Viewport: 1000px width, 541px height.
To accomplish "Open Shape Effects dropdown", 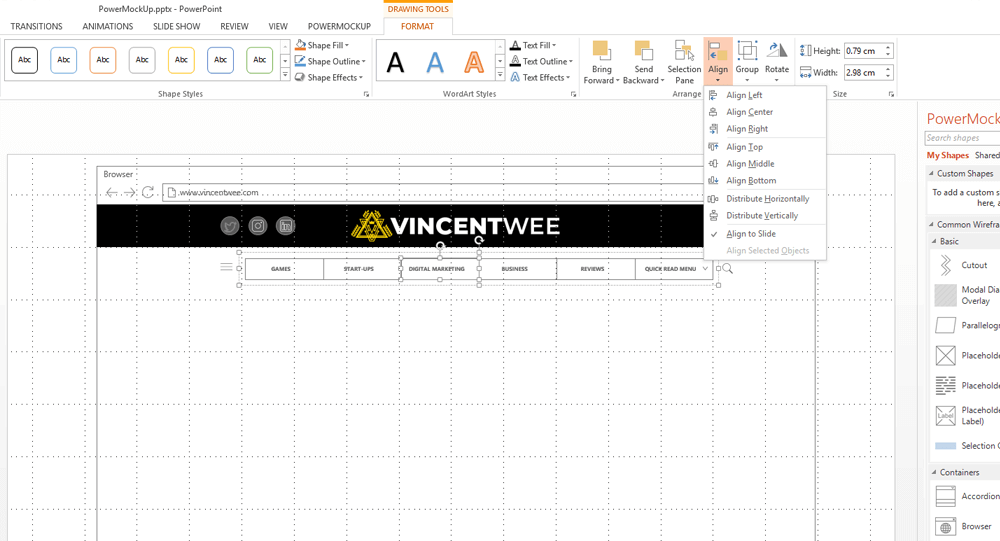I will (x=329, y=77).
